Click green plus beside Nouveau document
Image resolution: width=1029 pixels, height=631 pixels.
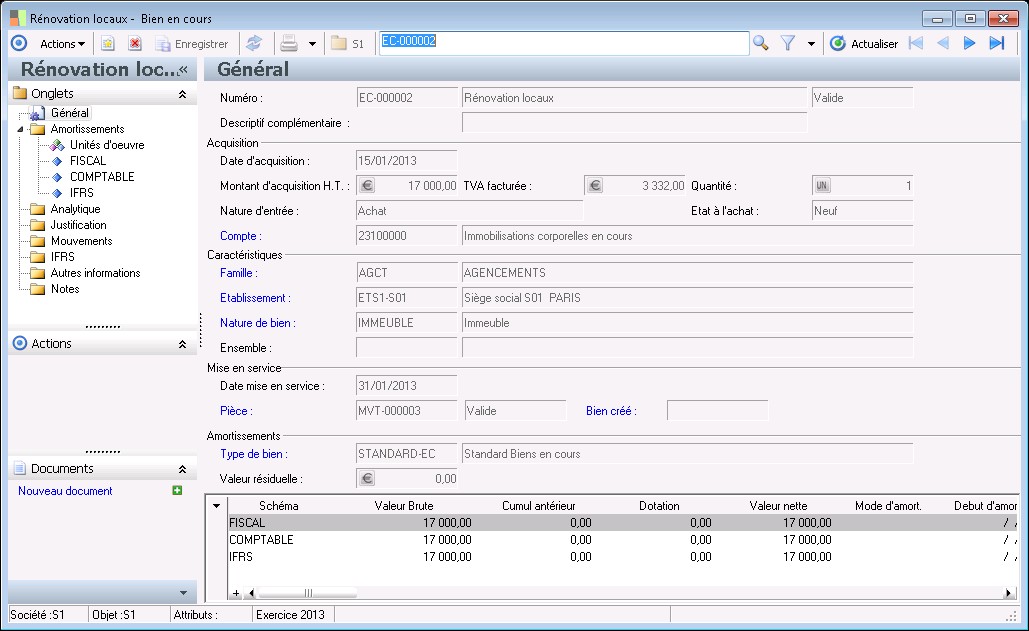click(177, 491)
